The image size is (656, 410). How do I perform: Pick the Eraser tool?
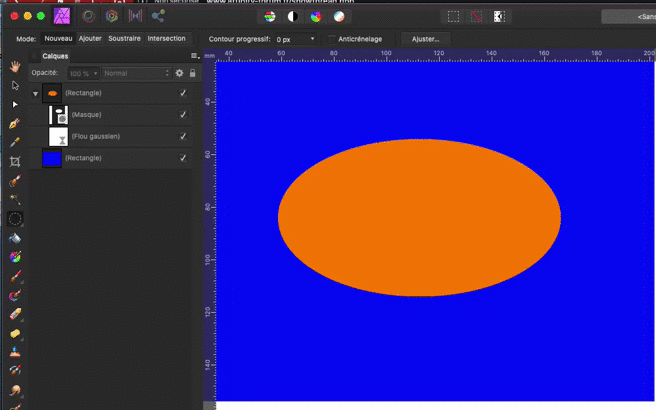coord(15,314)
